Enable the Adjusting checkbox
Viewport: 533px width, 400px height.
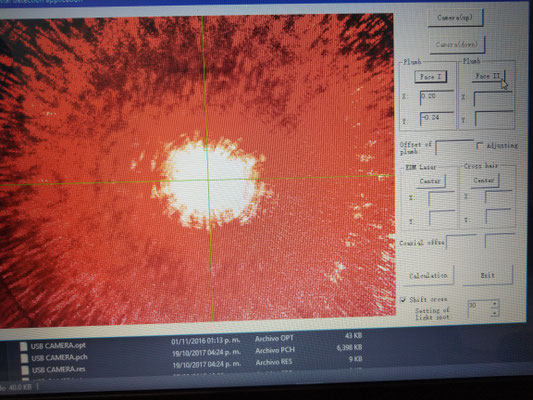click(479, 145)
